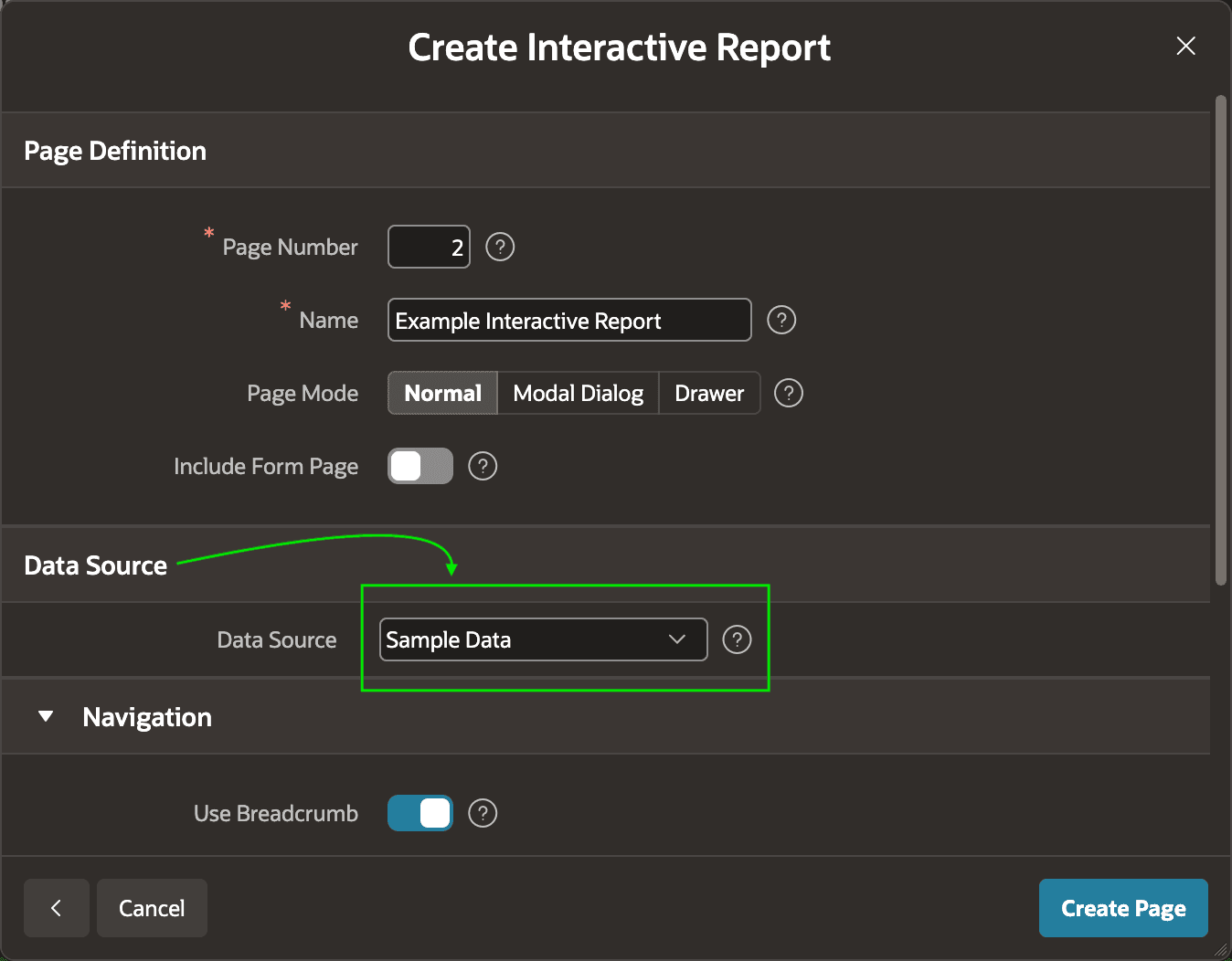The height and width of the screenshot is (961, 1232).
Task: Open help for Include Form Page
Action: (483, 466)
